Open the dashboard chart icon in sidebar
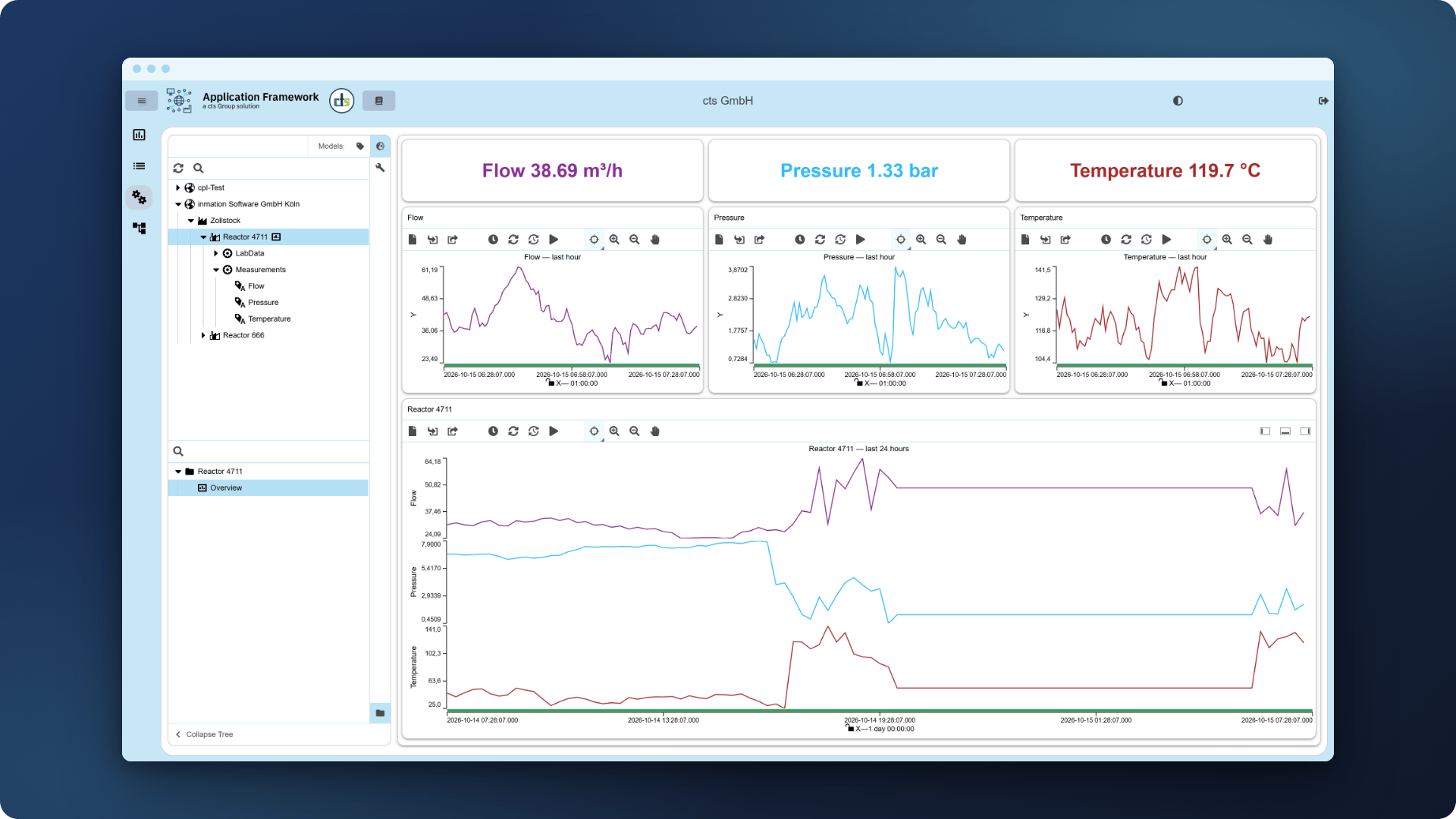This screenshot has height=819, width=1456. [140, 135]
